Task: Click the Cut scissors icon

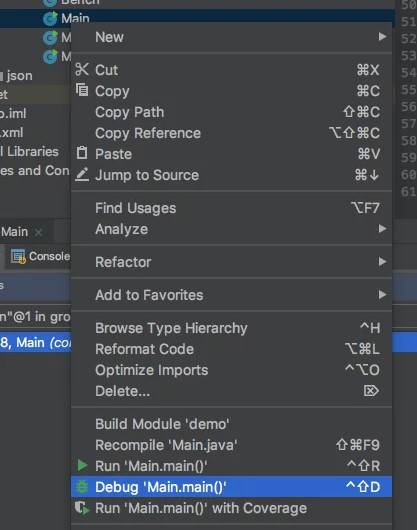Action: click(x=82, y=69)
